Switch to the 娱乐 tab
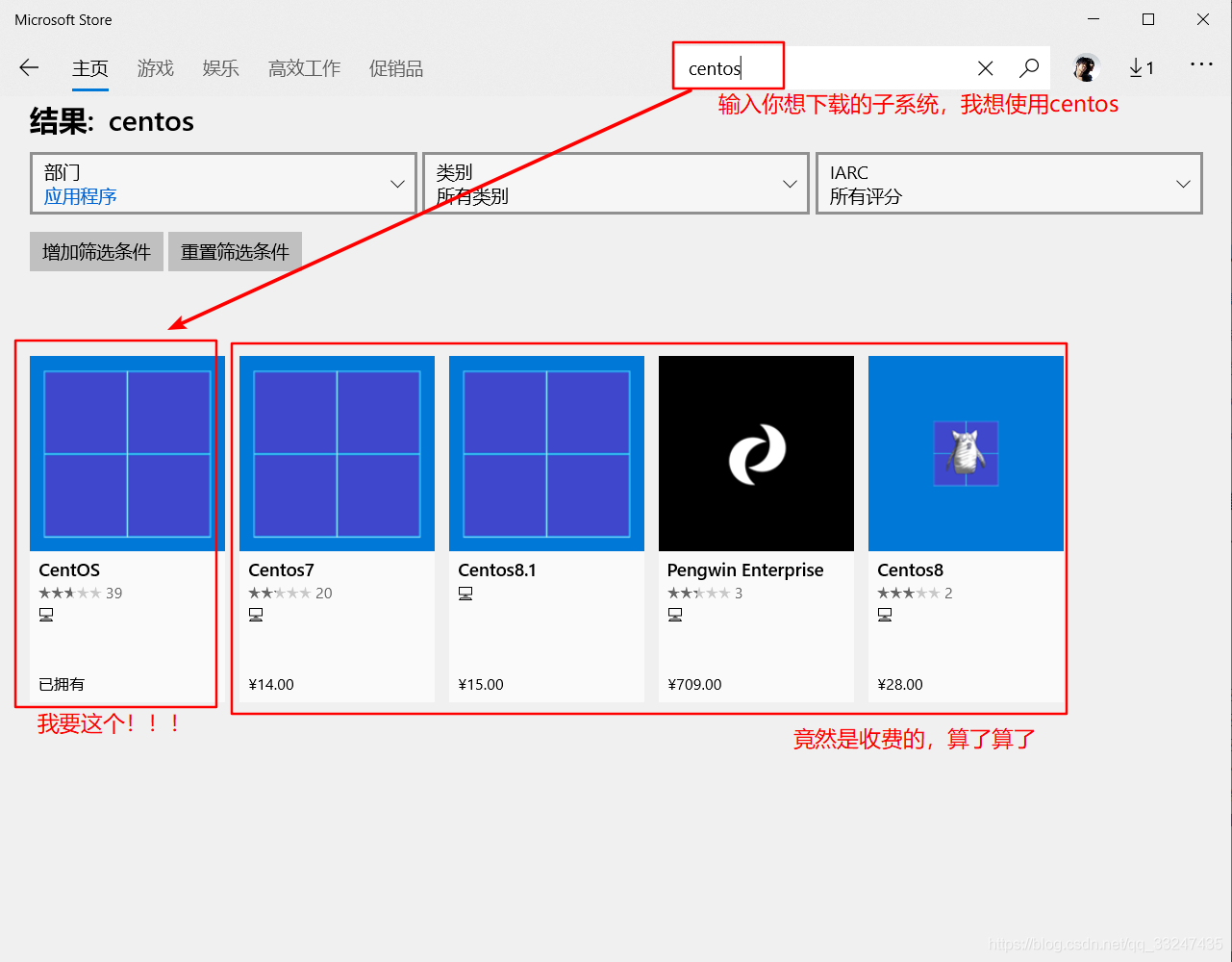This screenshot has height=962, width=1232. point(221,68)
